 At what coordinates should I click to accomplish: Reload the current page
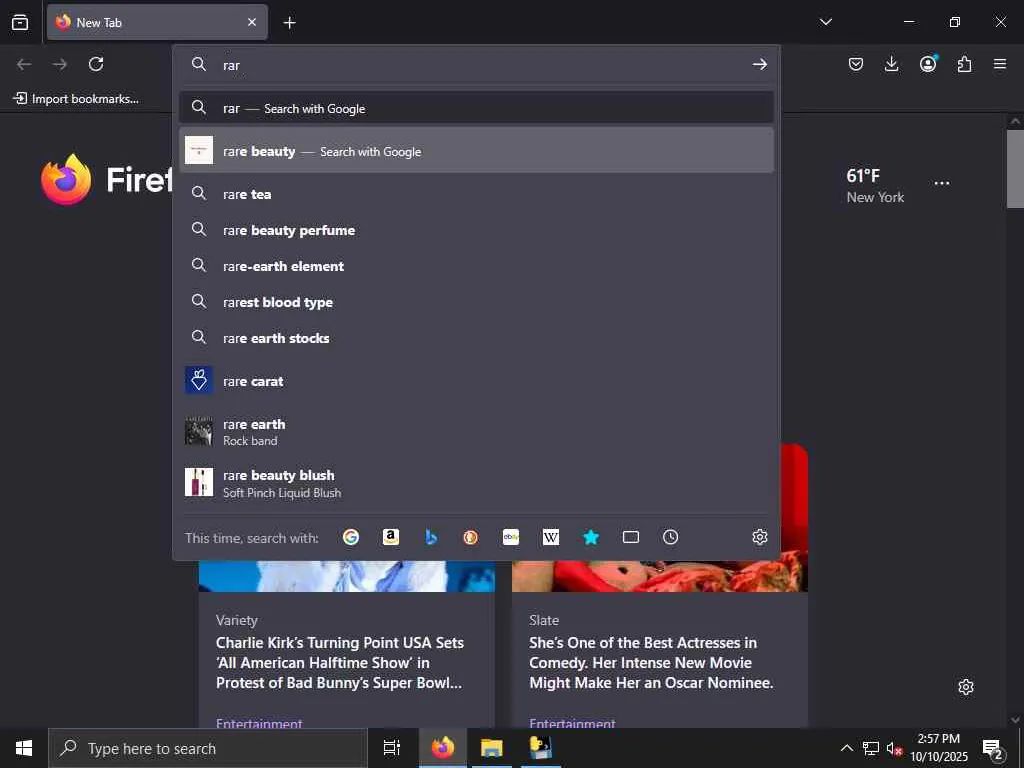(x=96, y=64)
